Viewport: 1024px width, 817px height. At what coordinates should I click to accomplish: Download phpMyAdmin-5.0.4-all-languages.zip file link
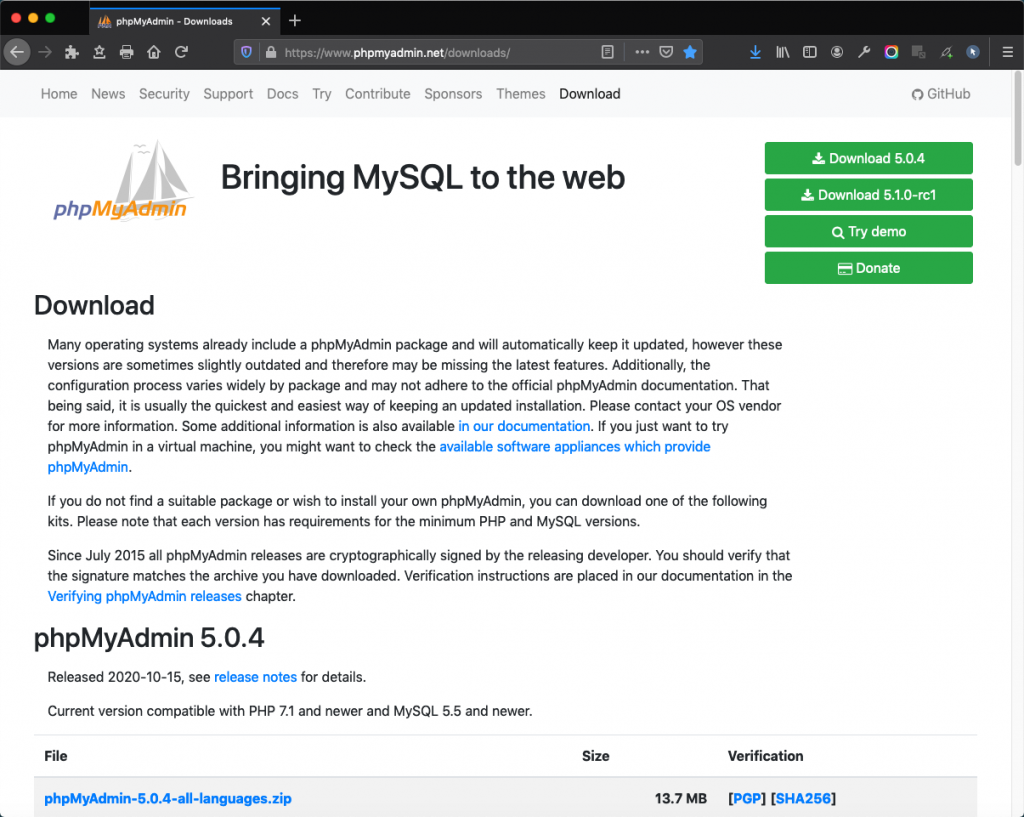click(x=168, y=798)
